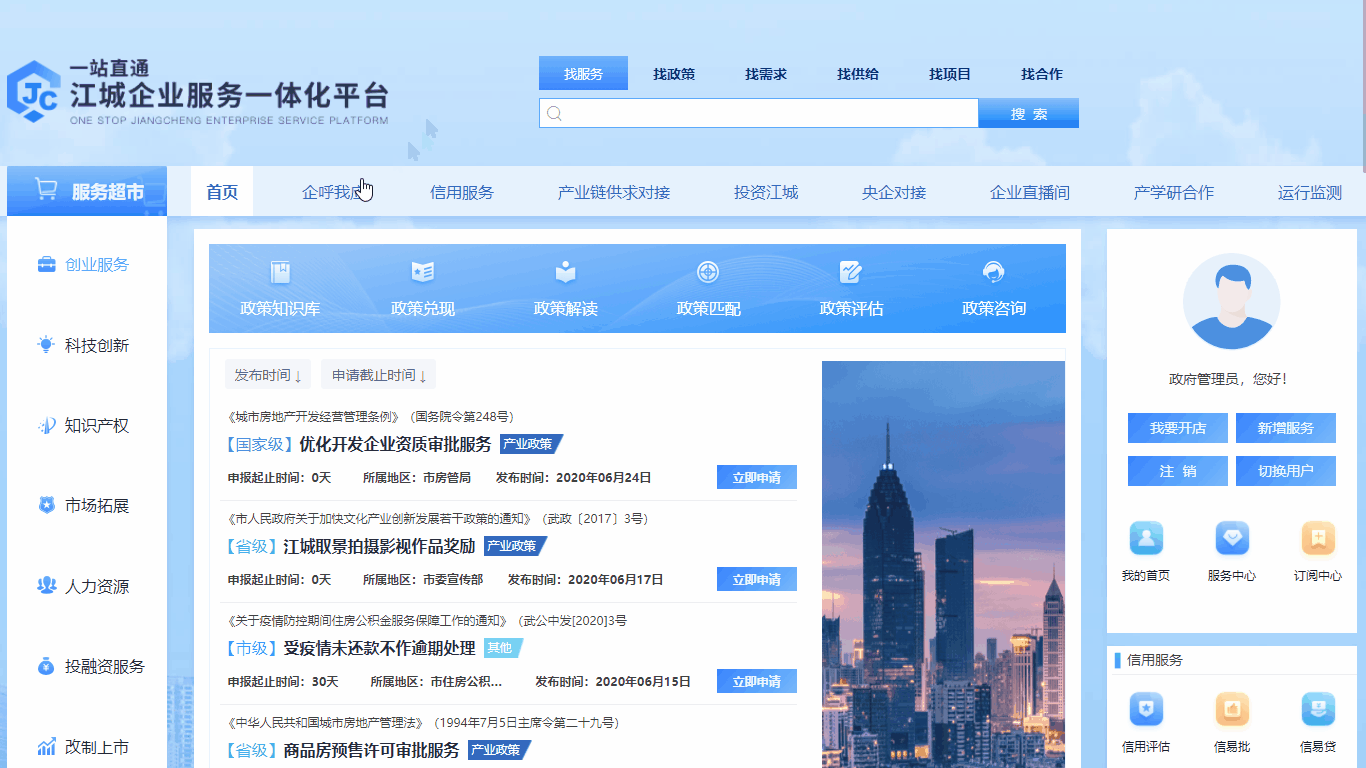This screenshot has height=768, width=1366.
Task: Click the 政策咨询 headset icon
Action: click(994, 273)
